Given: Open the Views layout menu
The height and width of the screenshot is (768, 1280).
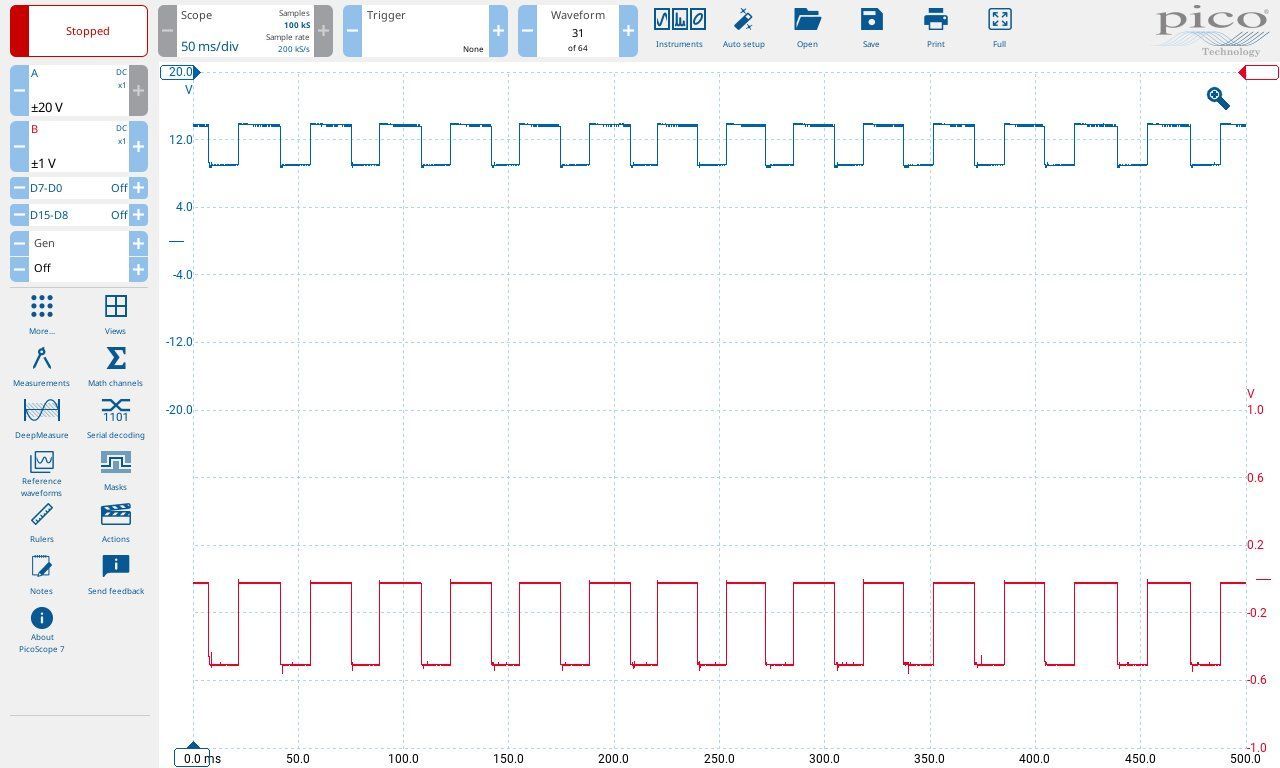Looking at the screenshot, I should click(115, 313).
